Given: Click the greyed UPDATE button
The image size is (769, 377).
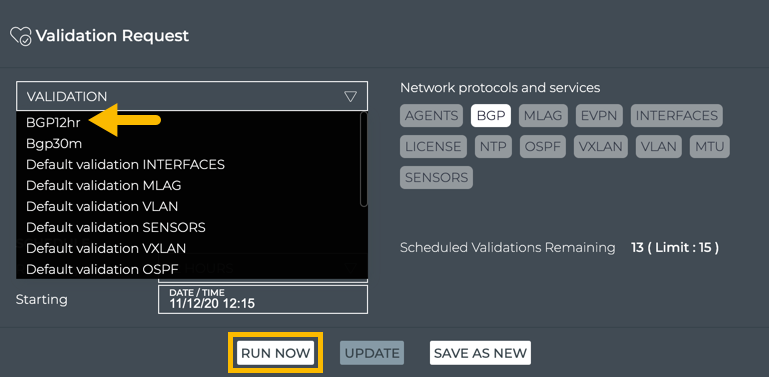Looking at the screenshot, I should pos(372,353).
